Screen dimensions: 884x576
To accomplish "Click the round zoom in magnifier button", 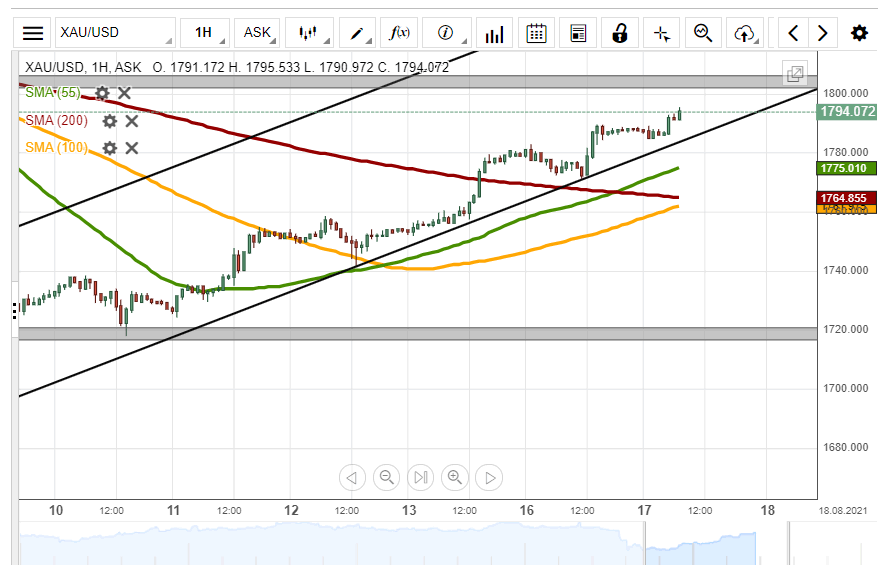I will 454,478.
